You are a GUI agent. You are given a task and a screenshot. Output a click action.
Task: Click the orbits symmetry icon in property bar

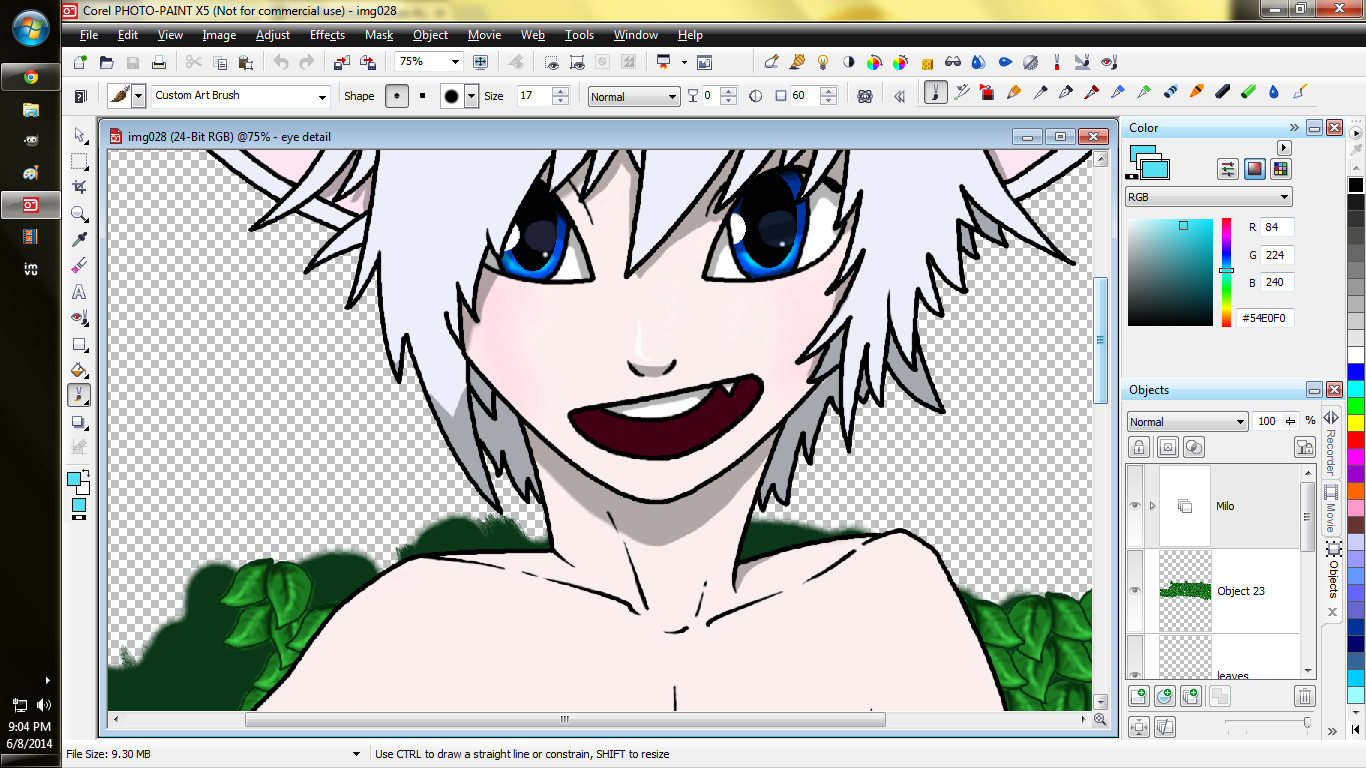[865, 96]
